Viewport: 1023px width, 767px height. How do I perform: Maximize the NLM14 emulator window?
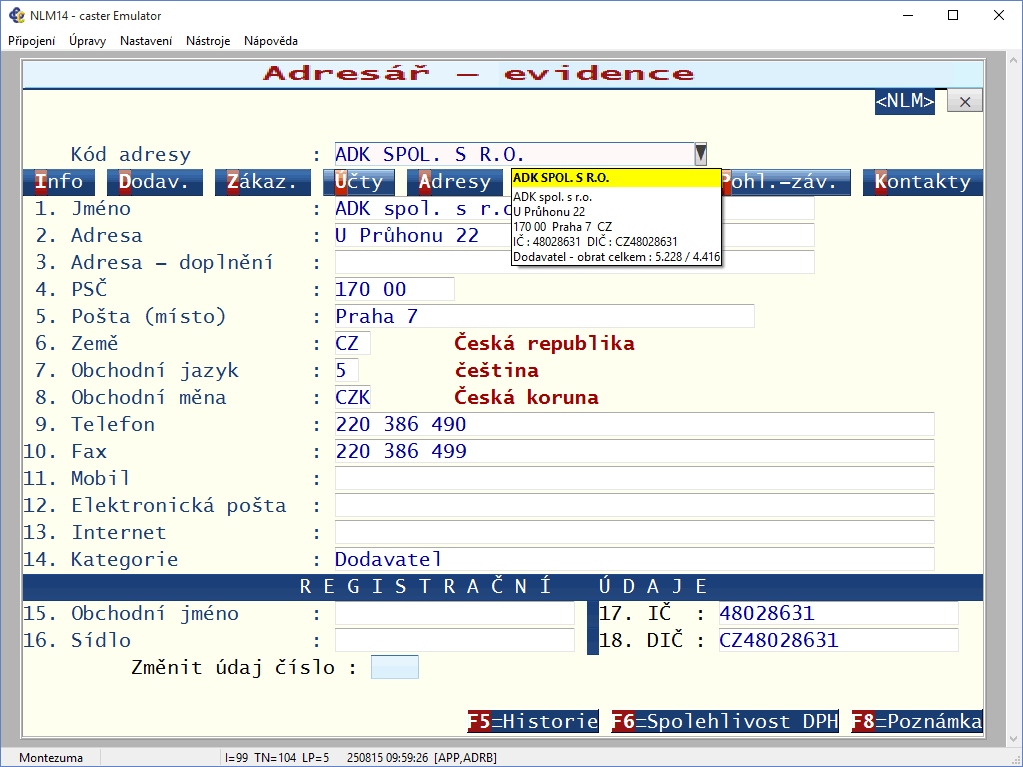coord(953,15)
